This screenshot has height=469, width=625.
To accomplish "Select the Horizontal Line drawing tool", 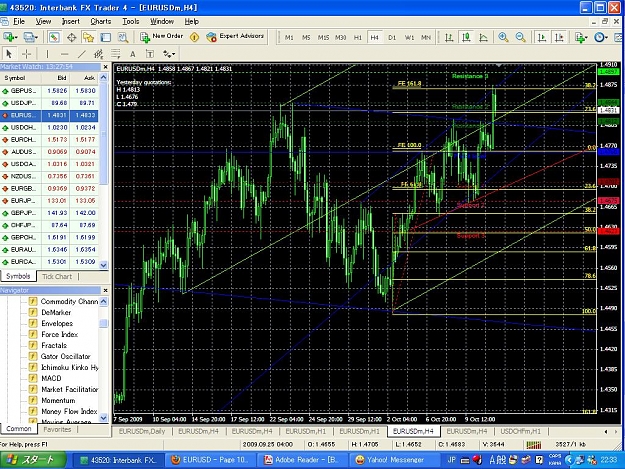I will (x=64, y=53).
